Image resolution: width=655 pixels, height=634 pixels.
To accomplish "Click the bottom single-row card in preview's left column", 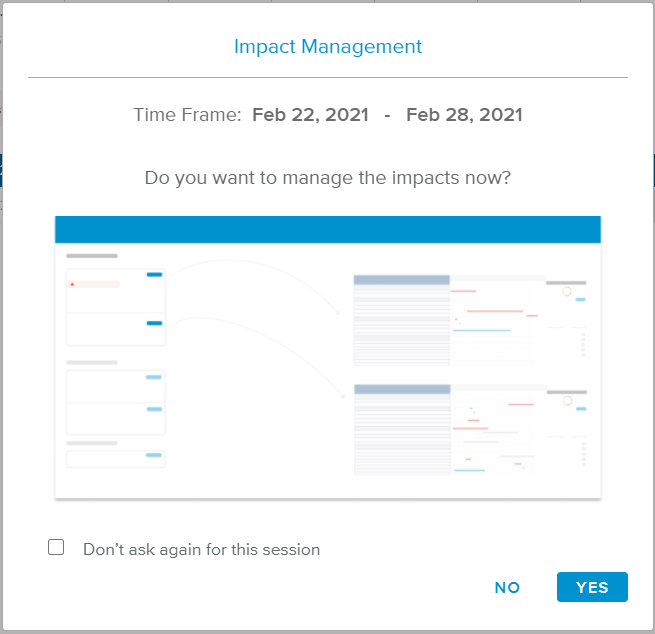I will click(x=115, y=458).
